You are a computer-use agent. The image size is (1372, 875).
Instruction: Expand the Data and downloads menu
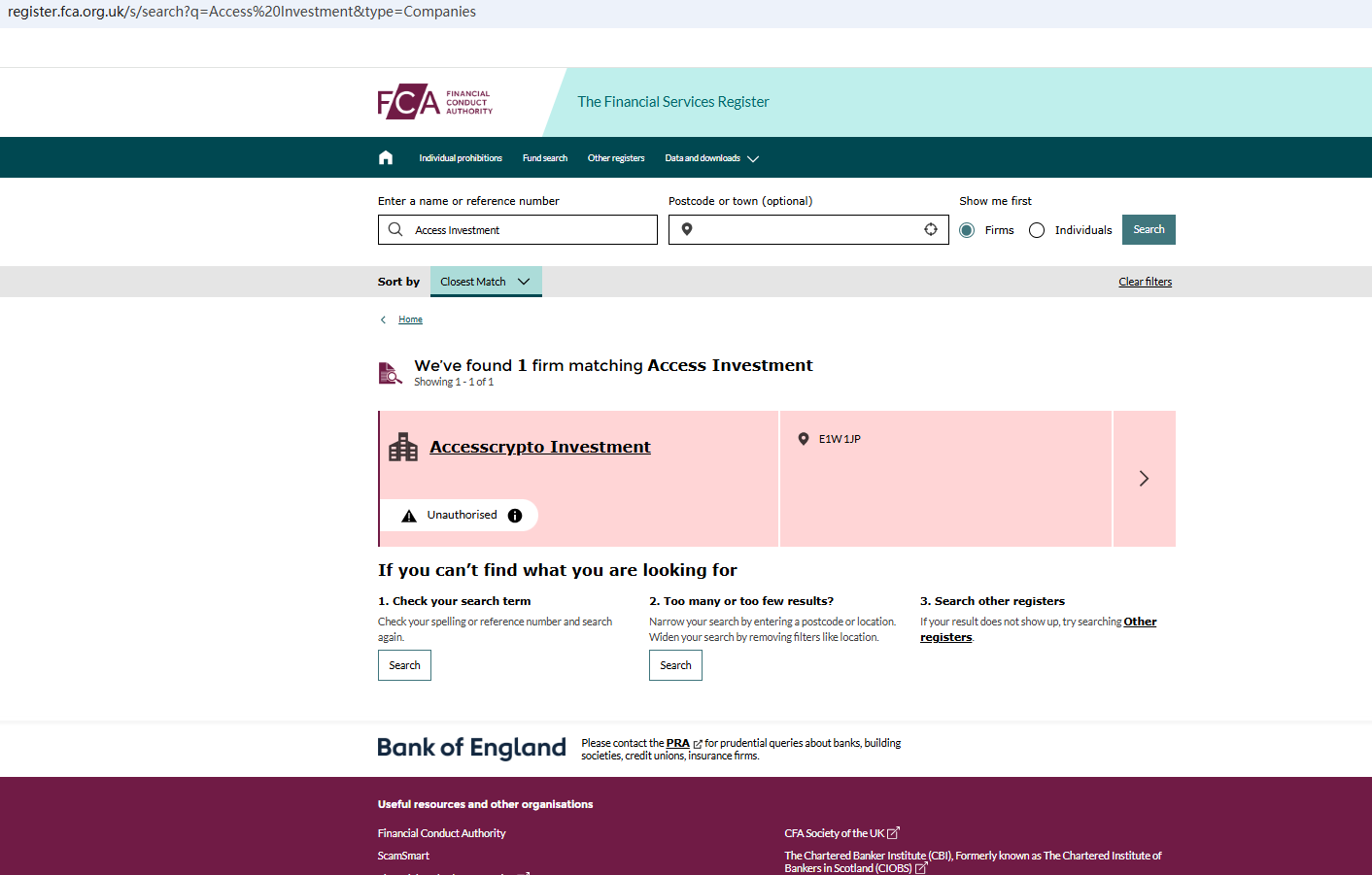tap(711, 158)
